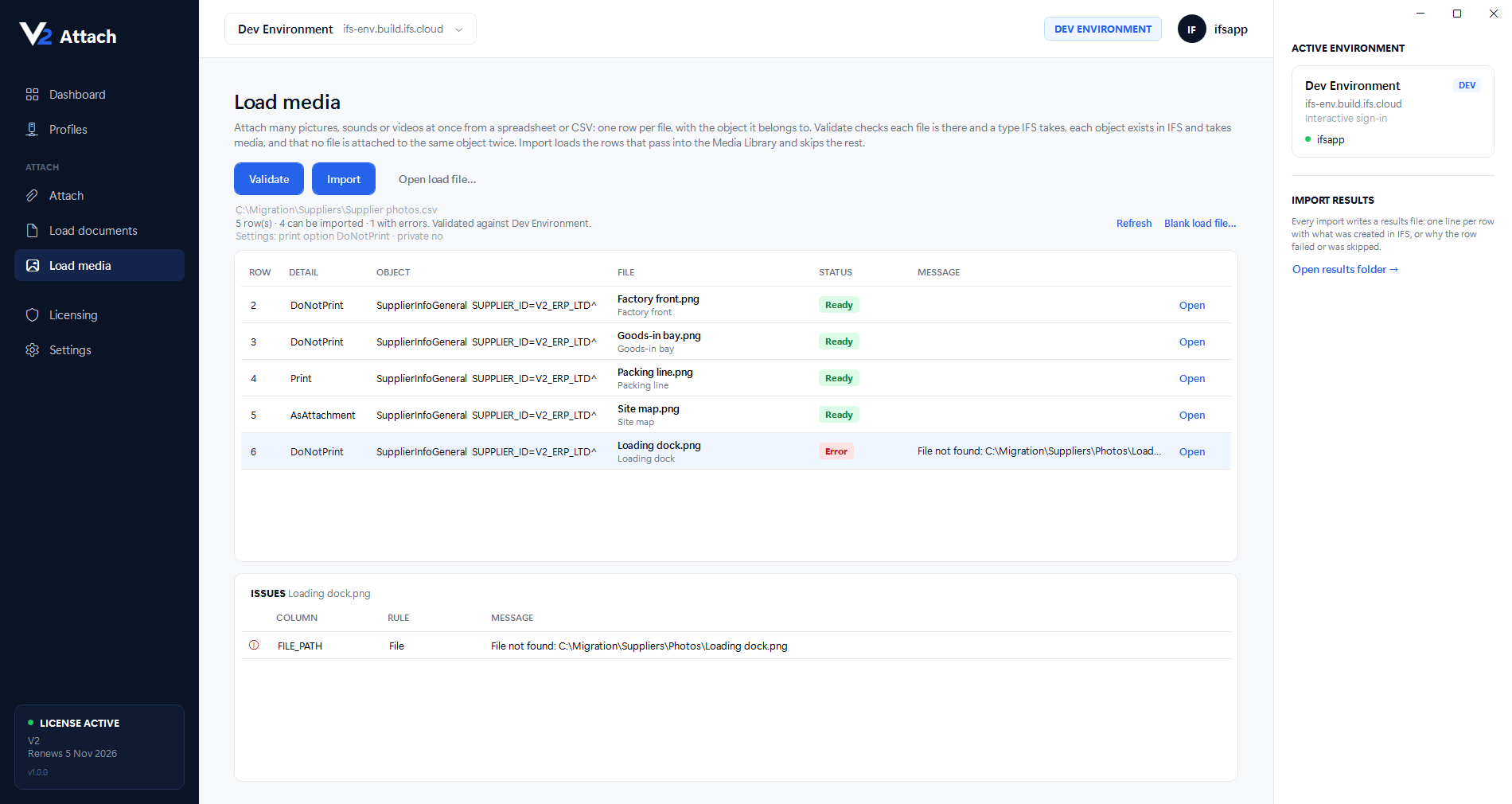Open the results folder link

click(1345, 270)
